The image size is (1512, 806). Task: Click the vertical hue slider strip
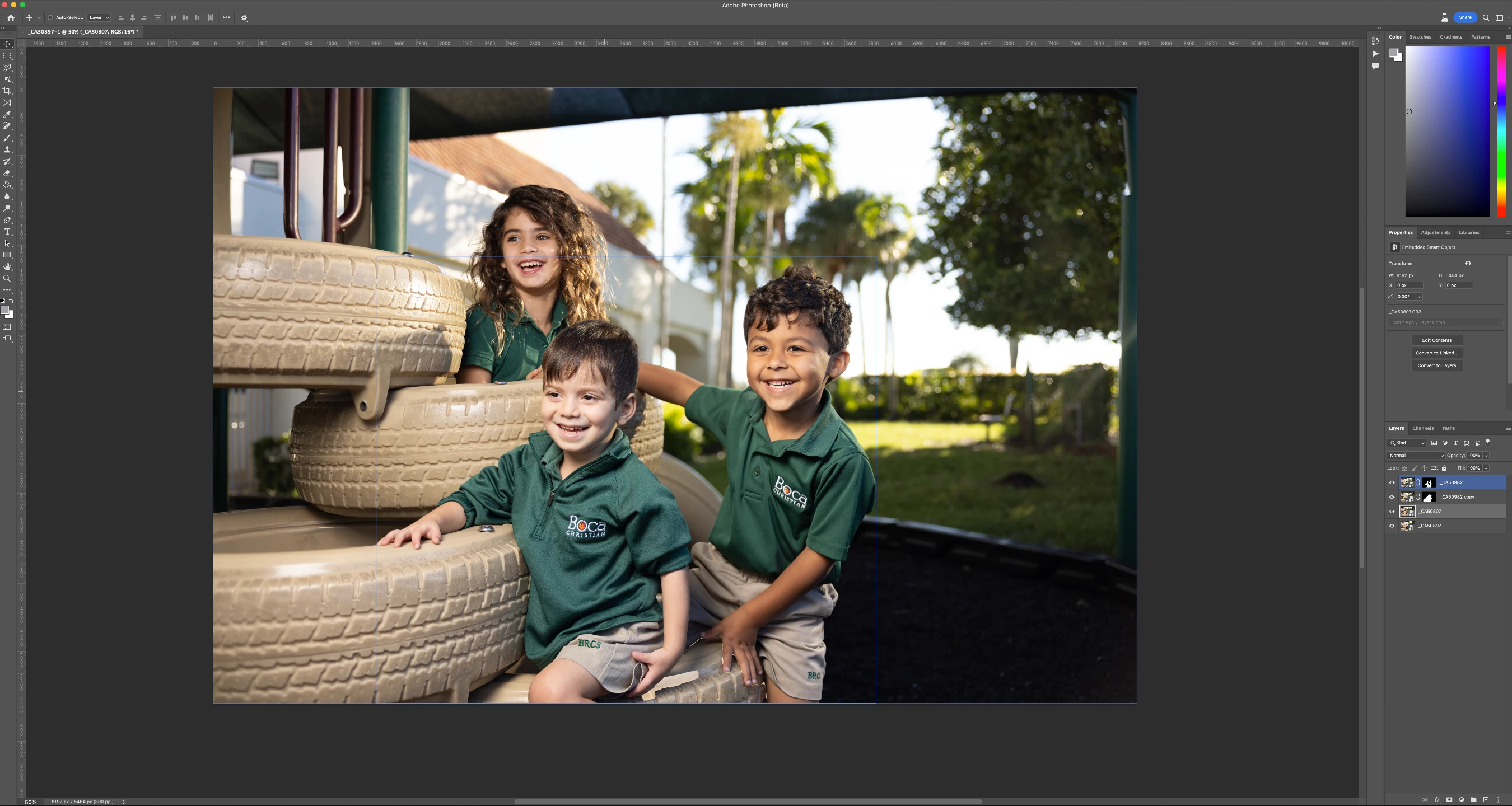tap(1501, 132)
